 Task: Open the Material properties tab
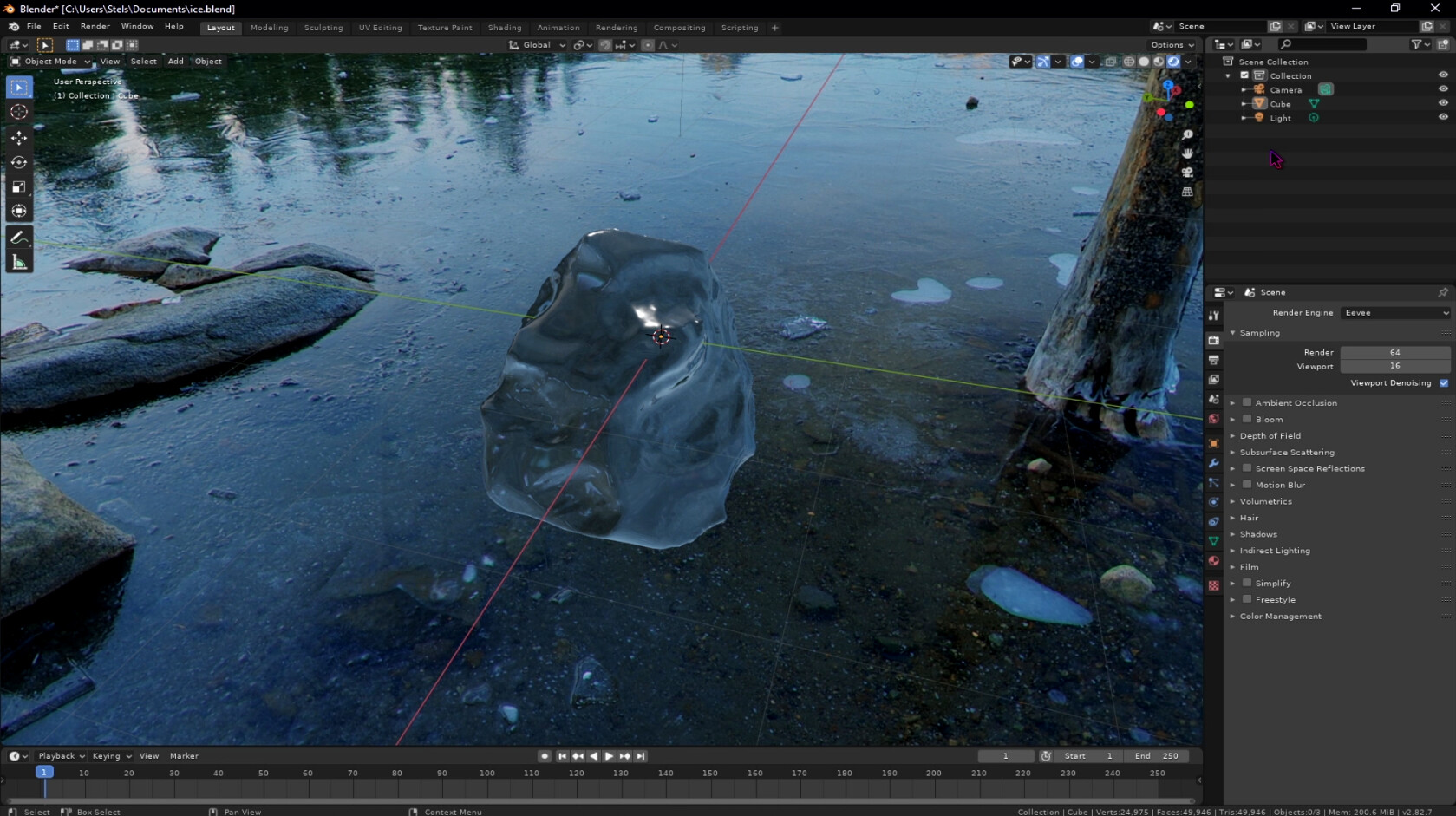[1212, 561]
